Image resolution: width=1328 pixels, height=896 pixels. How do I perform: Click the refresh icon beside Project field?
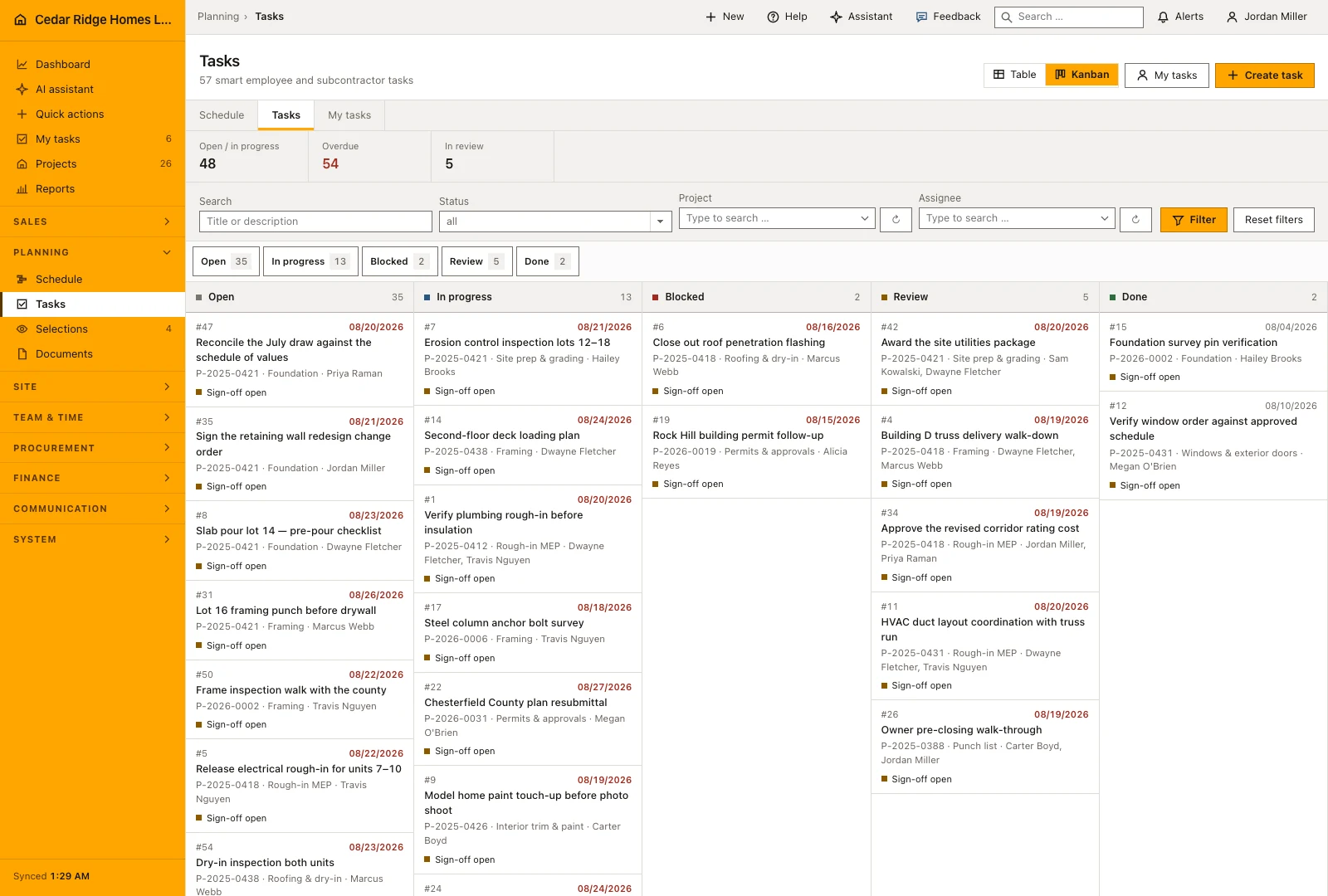tap(896, 219)
